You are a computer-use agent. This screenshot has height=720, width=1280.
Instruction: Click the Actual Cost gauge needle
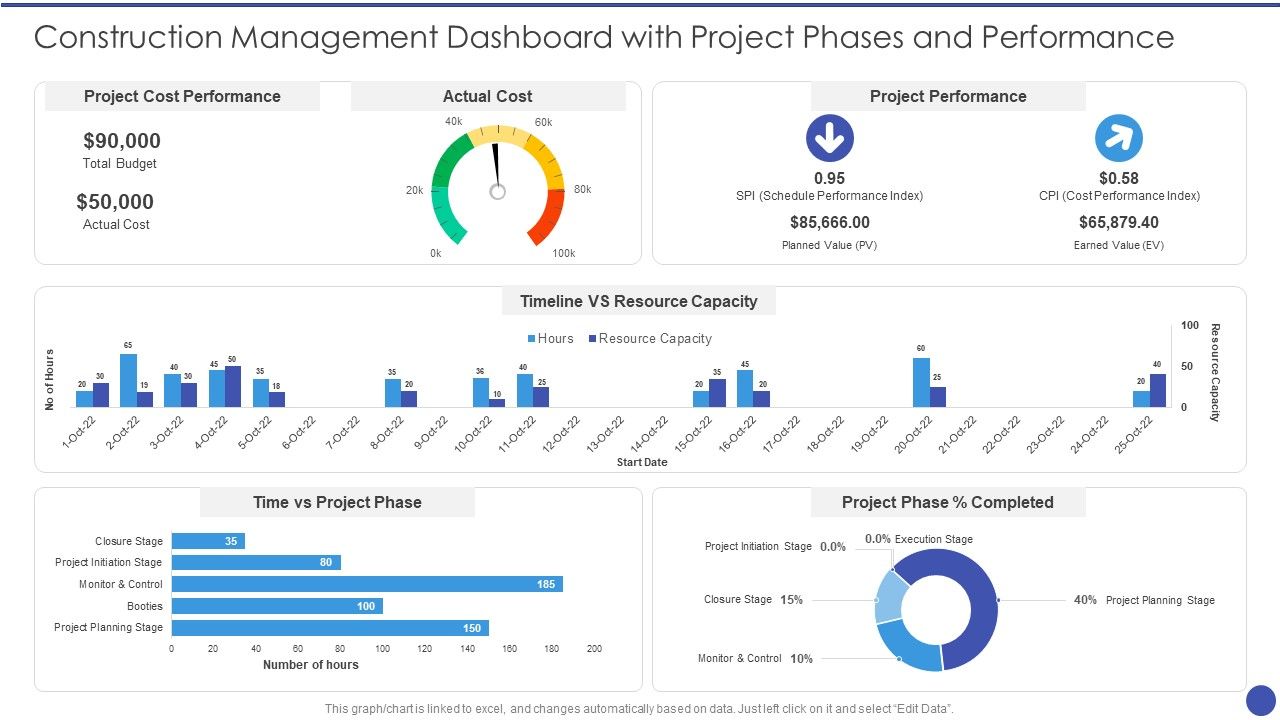[495, 167]
